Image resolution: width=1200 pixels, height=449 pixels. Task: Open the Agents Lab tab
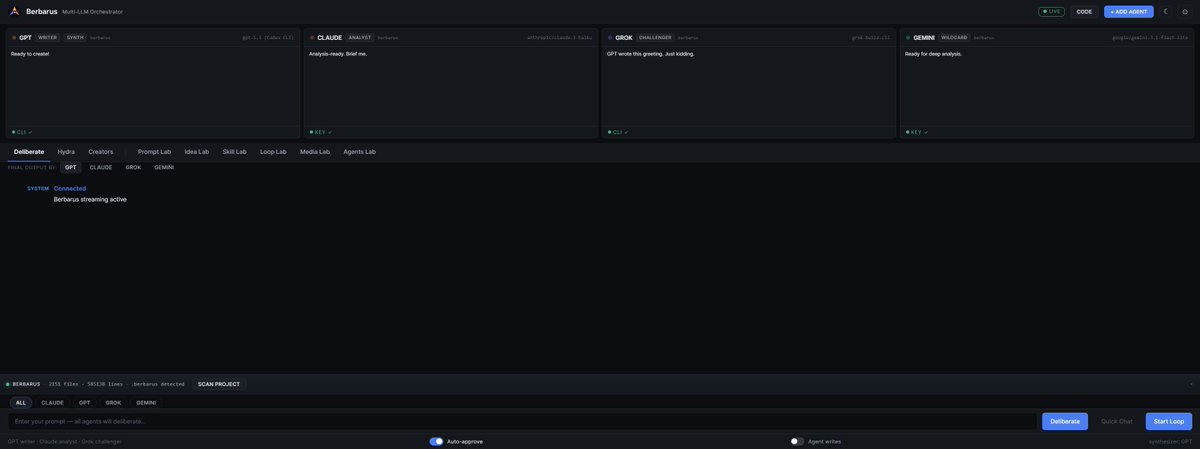[x=359, y=151]
